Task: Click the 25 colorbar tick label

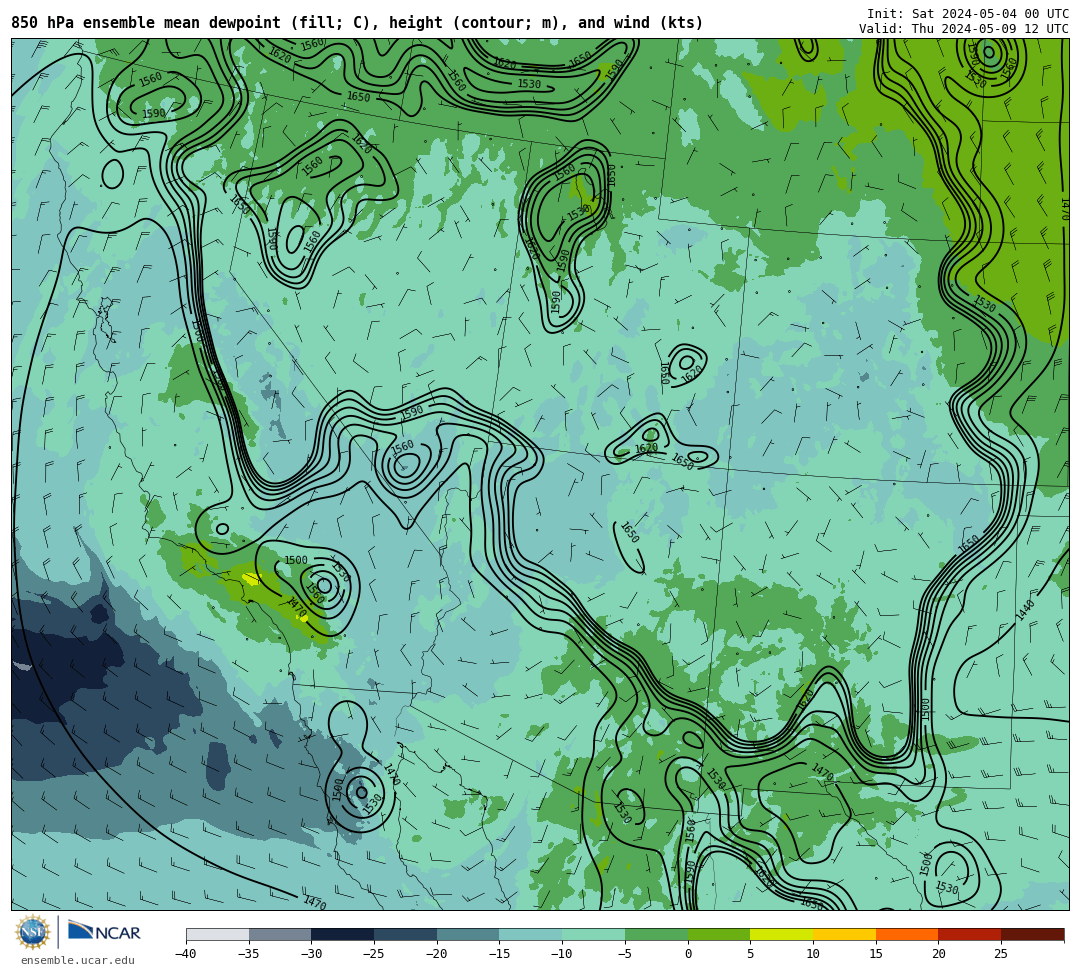Action: point(1001,954)
